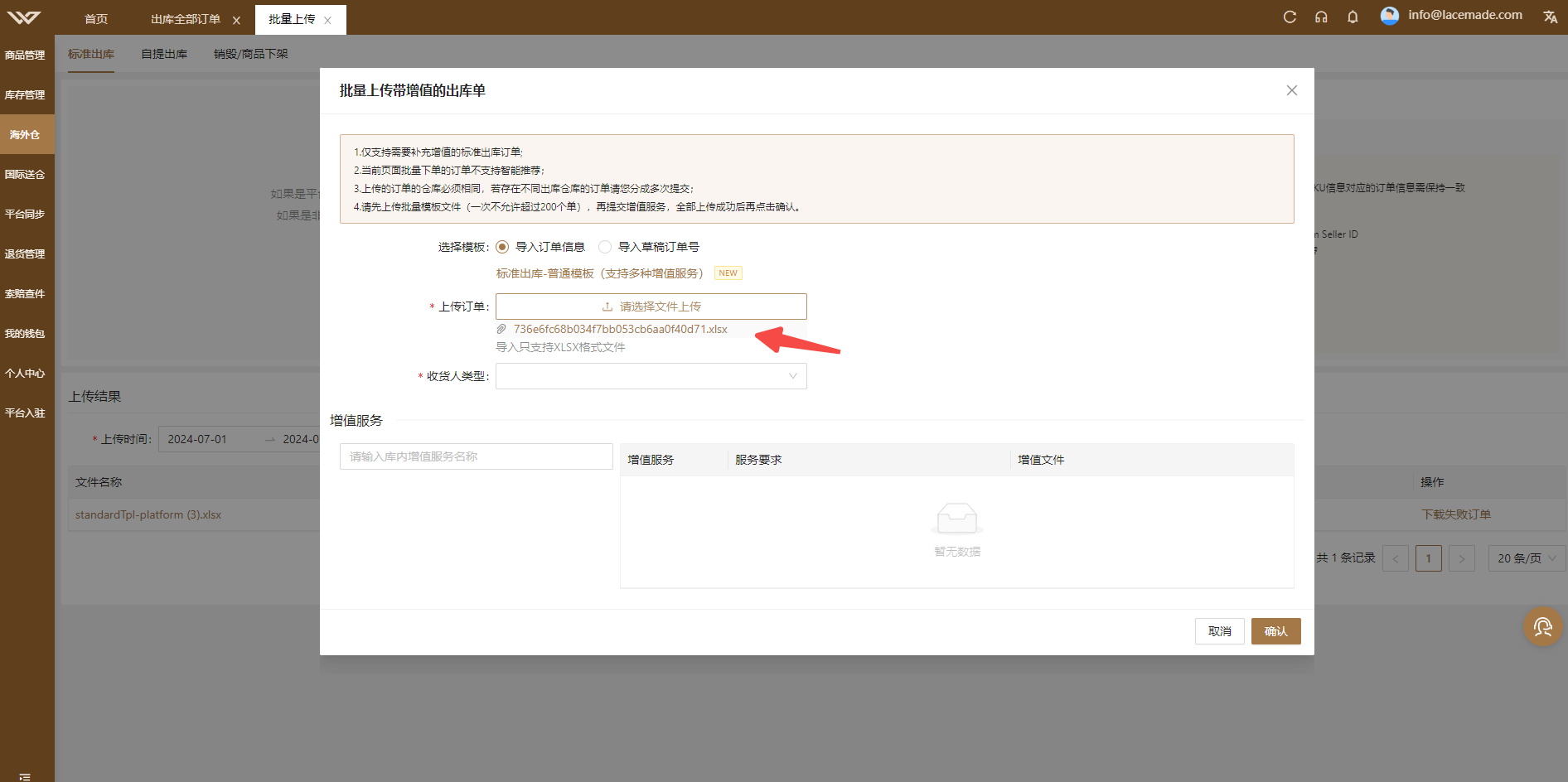Viewport: 1568px width, 782px height.
Task: Close the batch upload dialog
Action: pyautogui.click(x=1291, y=90)
